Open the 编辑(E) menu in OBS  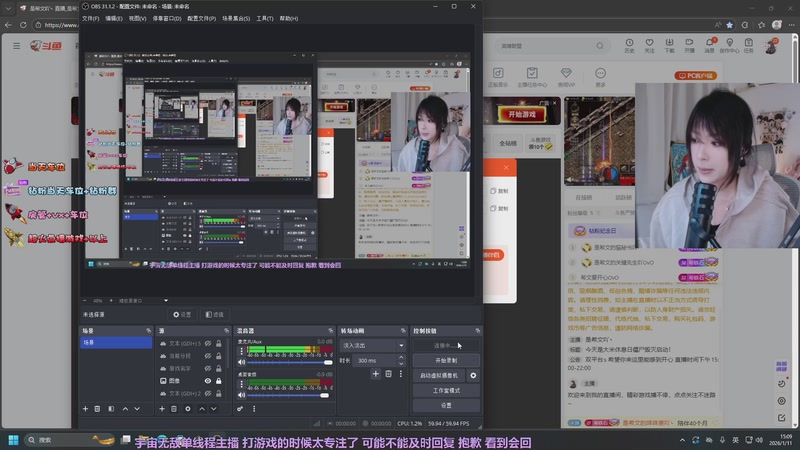114,18
